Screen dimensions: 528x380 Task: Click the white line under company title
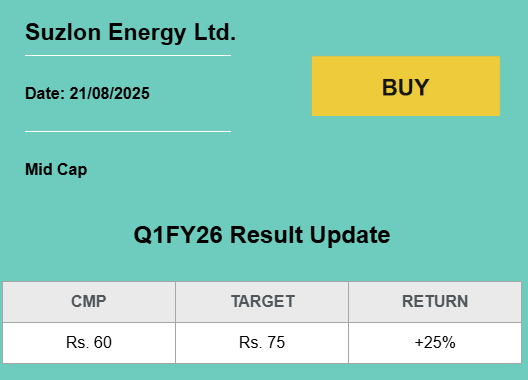pyautogui.click(x=128, y=56)
